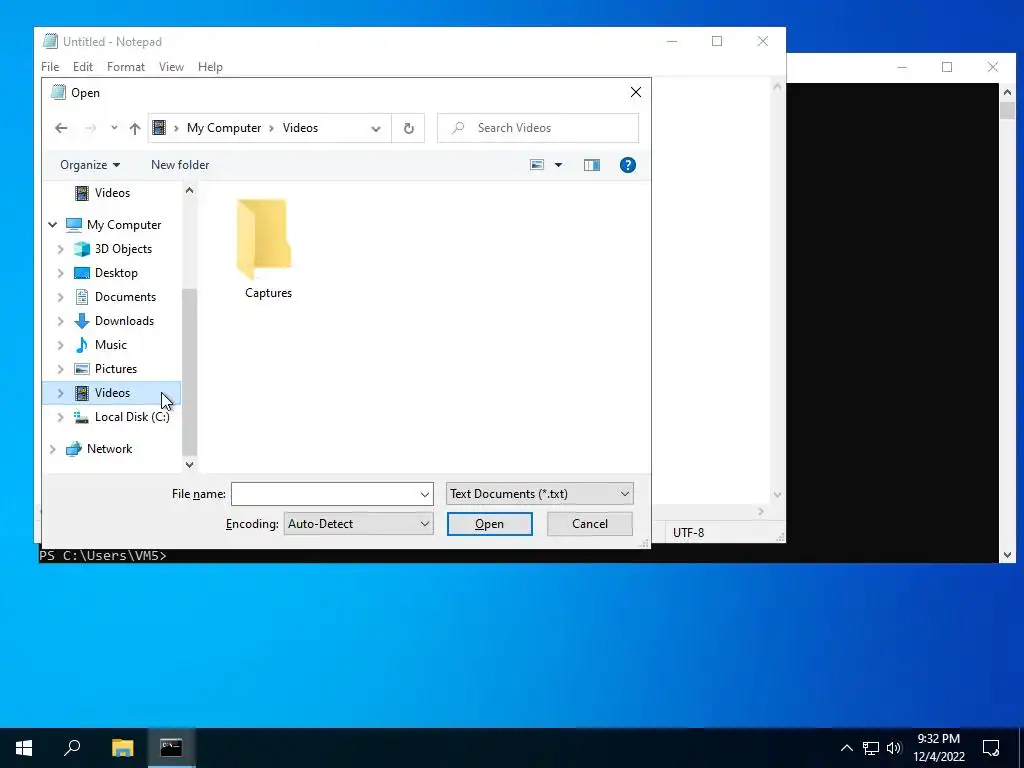The width and height of the screenshot is (1024, 768).
Task: Open the notification center icon
Action: pyautogui.click(x=991, y=748)
